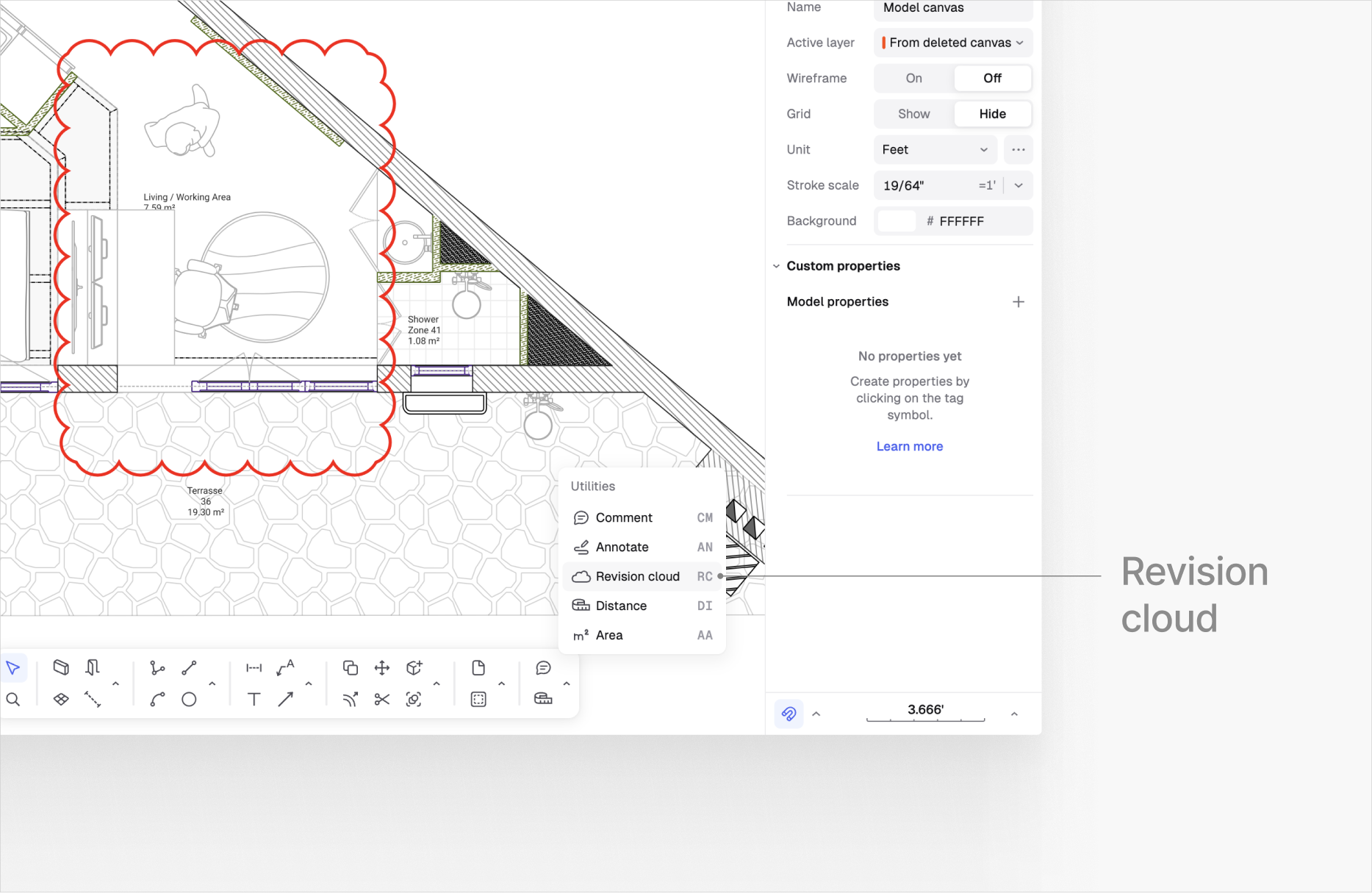The height and width of the screenshot is (893, 1372).
Task: Open the Learn more link
Action: (x=909, y=446)
